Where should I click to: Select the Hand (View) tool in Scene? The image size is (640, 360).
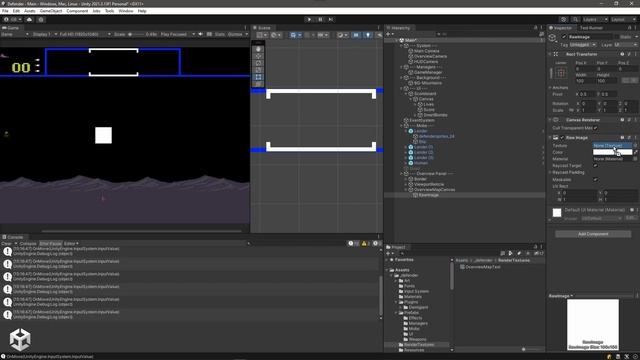tap(258, 49)
